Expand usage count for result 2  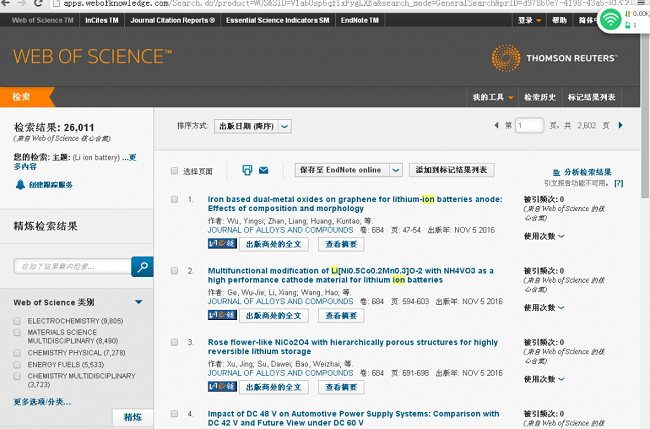(x=543, y=308)
